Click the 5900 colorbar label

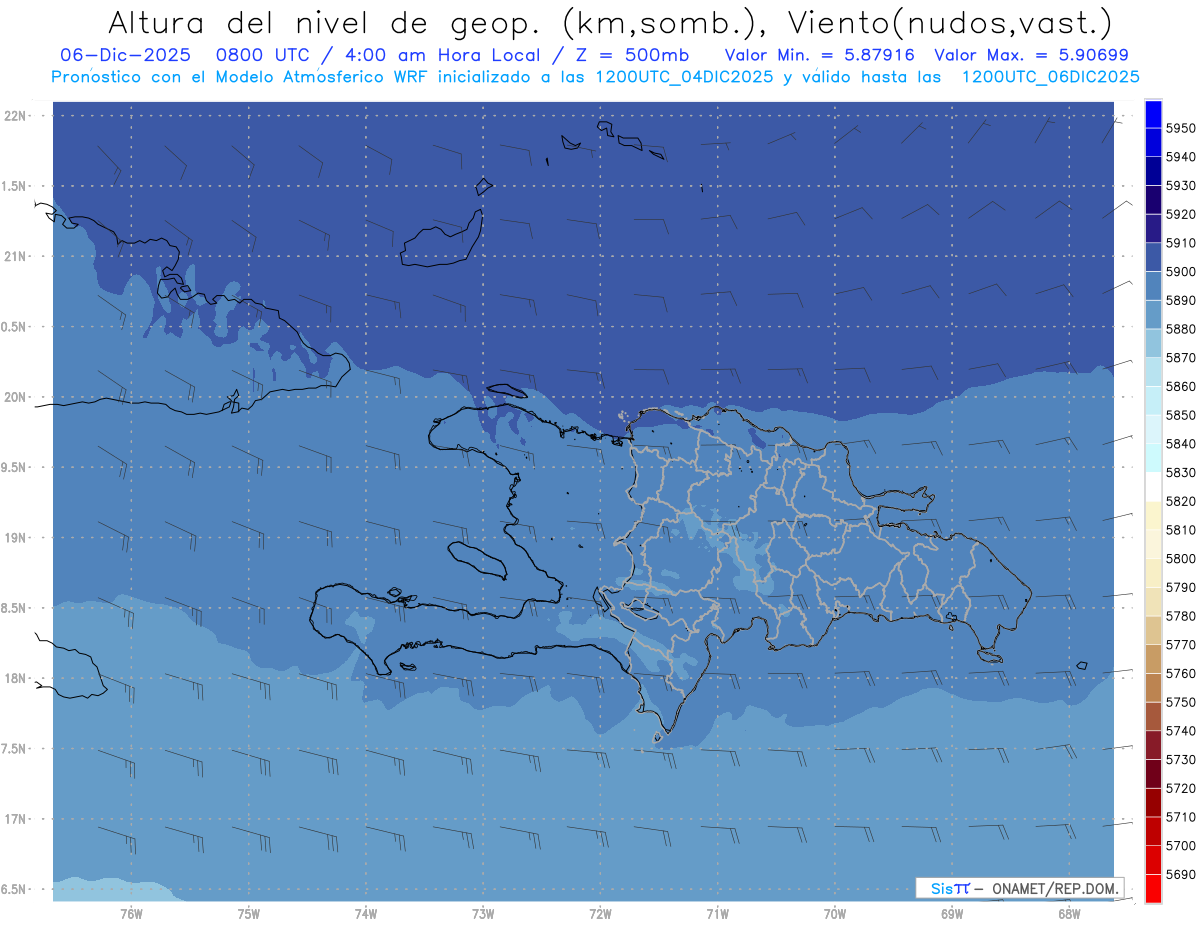click(x=1180, y=272)
